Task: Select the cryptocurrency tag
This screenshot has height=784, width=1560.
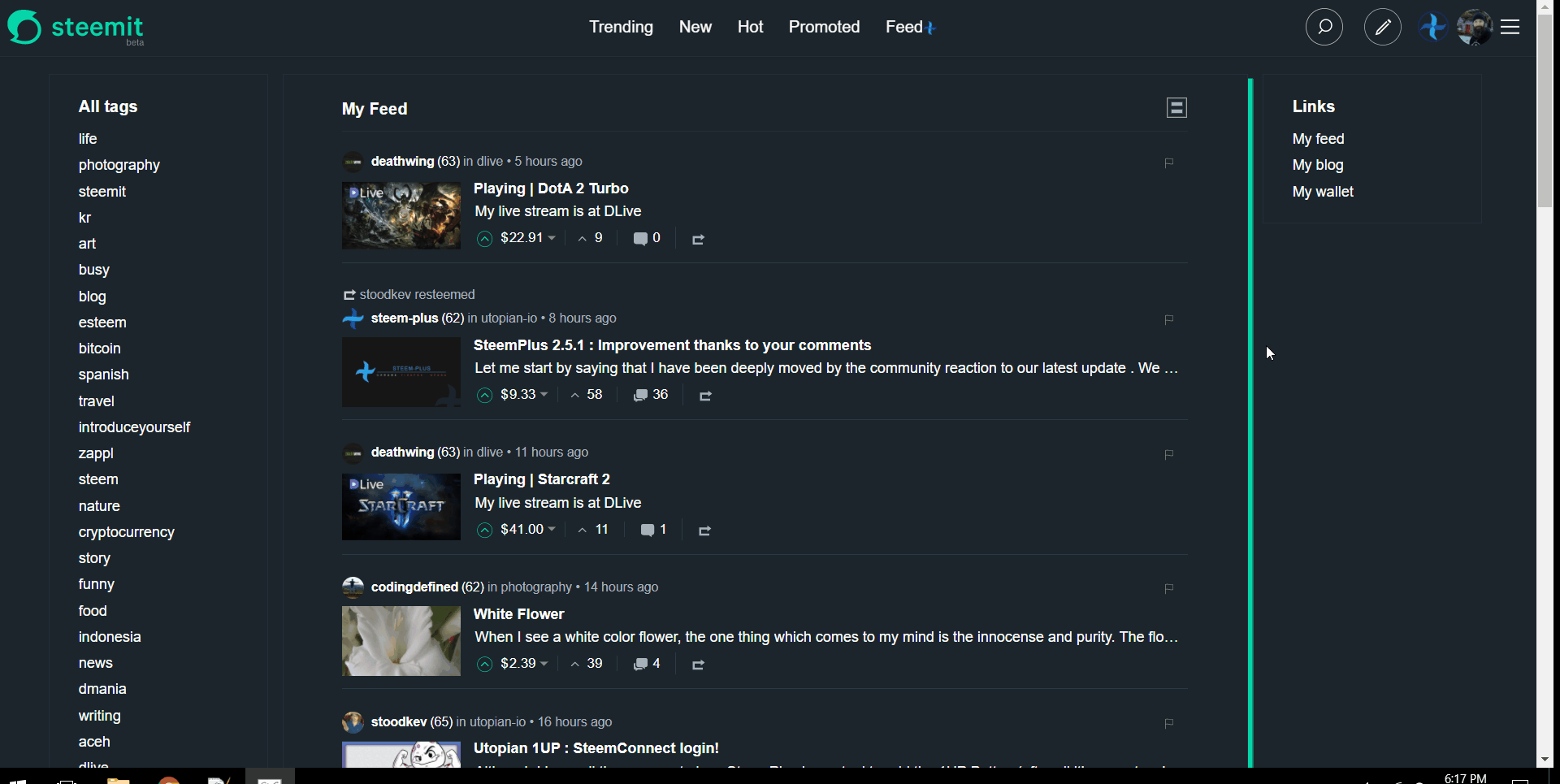Action: 127,532
